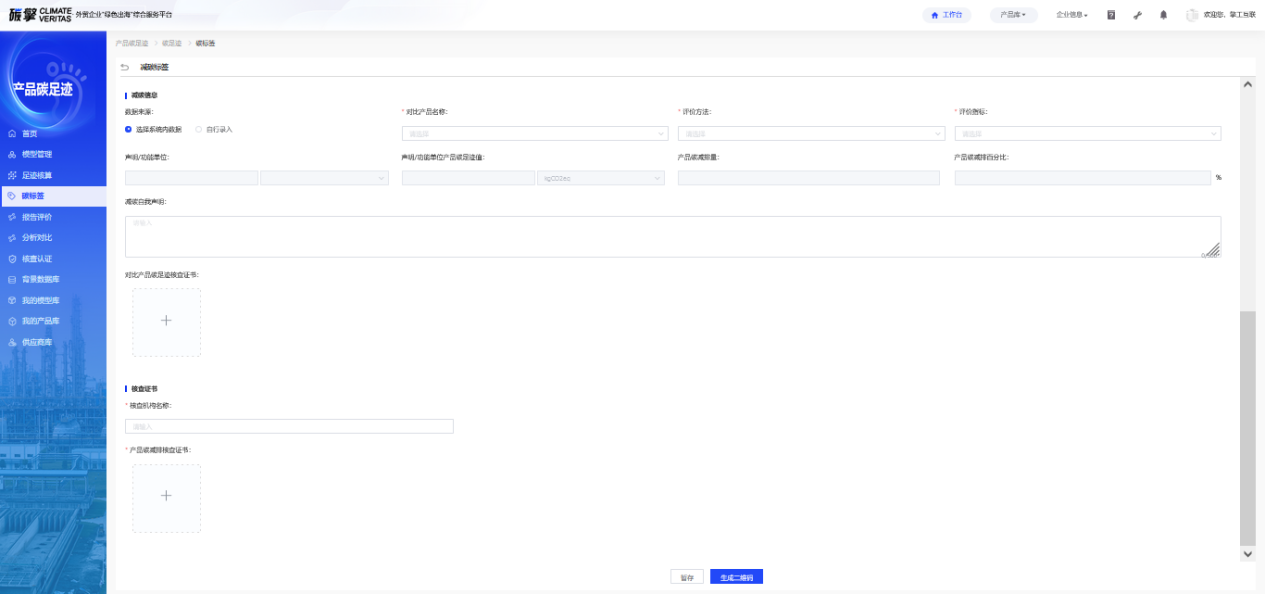Select the 选择系统内数据 radio option
The height and width of the screenshot is (594, 1265).
coord(129,129)
